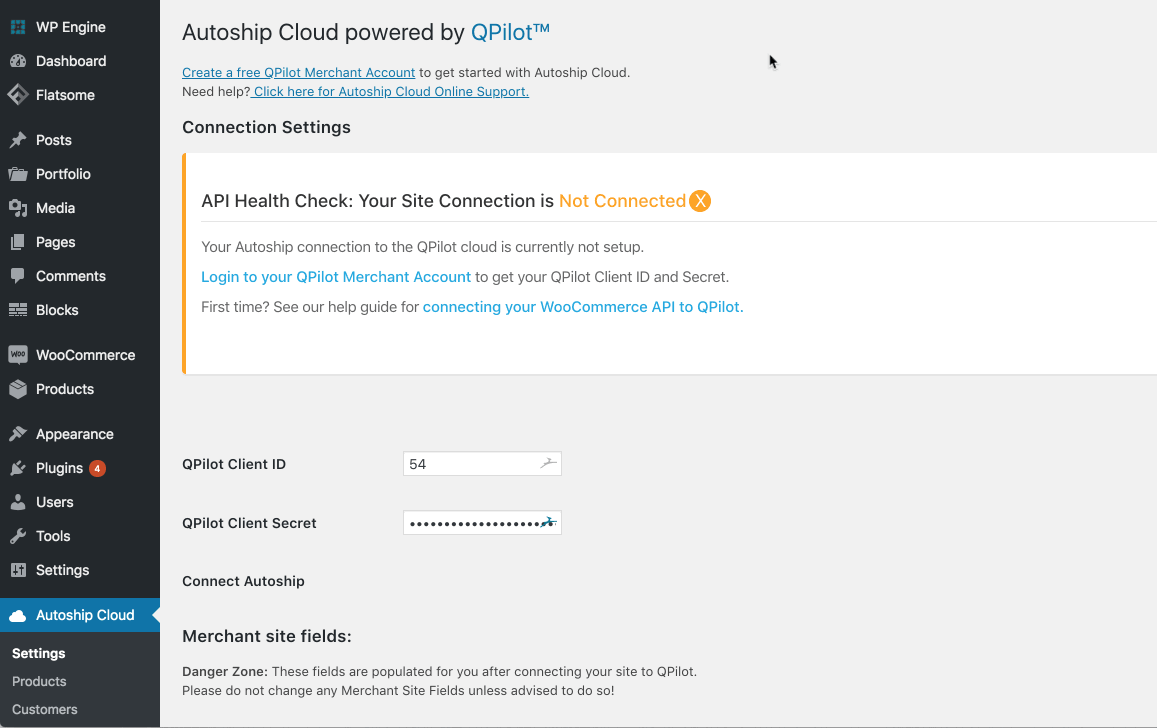Click here for Autoship Cloud Online Support
The width and height of the screenshot is (1157, 728).
click(x=390, y=91)
